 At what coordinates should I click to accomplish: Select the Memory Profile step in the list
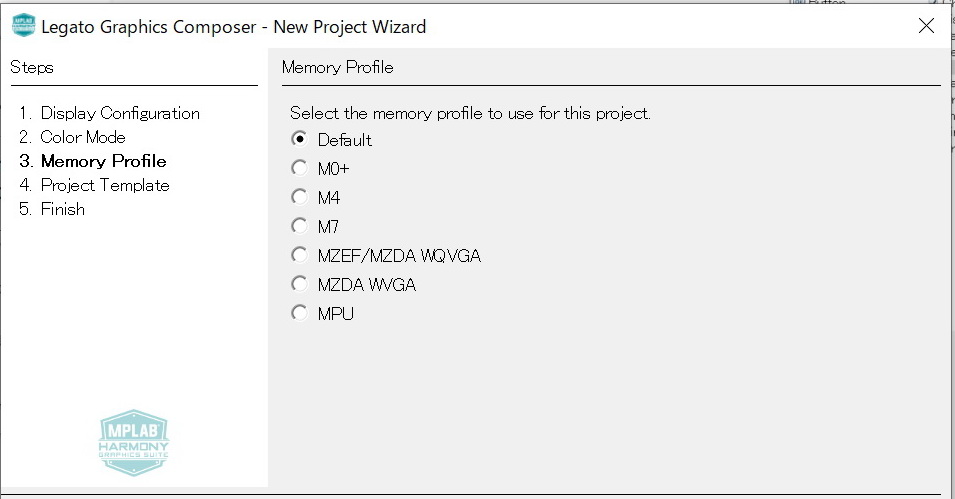(x=103, y=161)
